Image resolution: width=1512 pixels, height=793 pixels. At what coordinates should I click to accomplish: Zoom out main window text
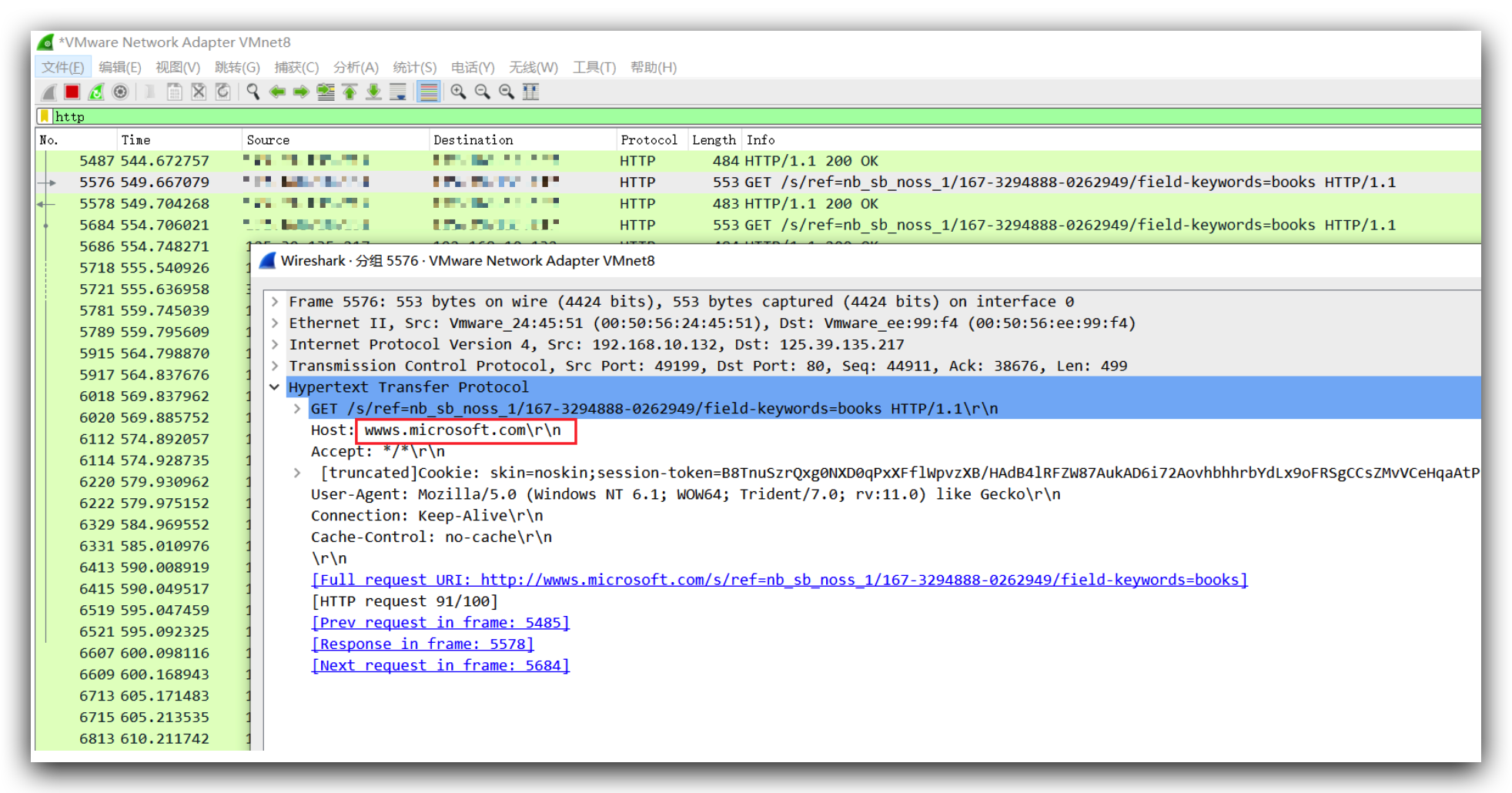483,92
